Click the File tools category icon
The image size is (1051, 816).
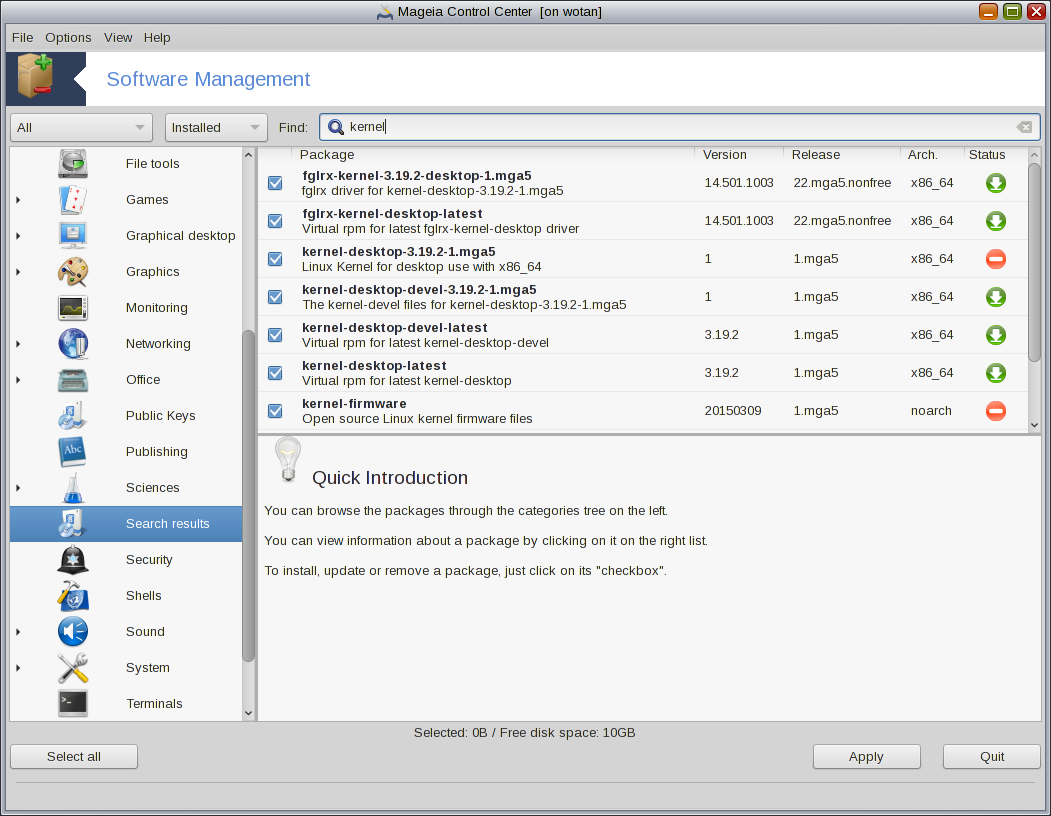click(73, 164)
